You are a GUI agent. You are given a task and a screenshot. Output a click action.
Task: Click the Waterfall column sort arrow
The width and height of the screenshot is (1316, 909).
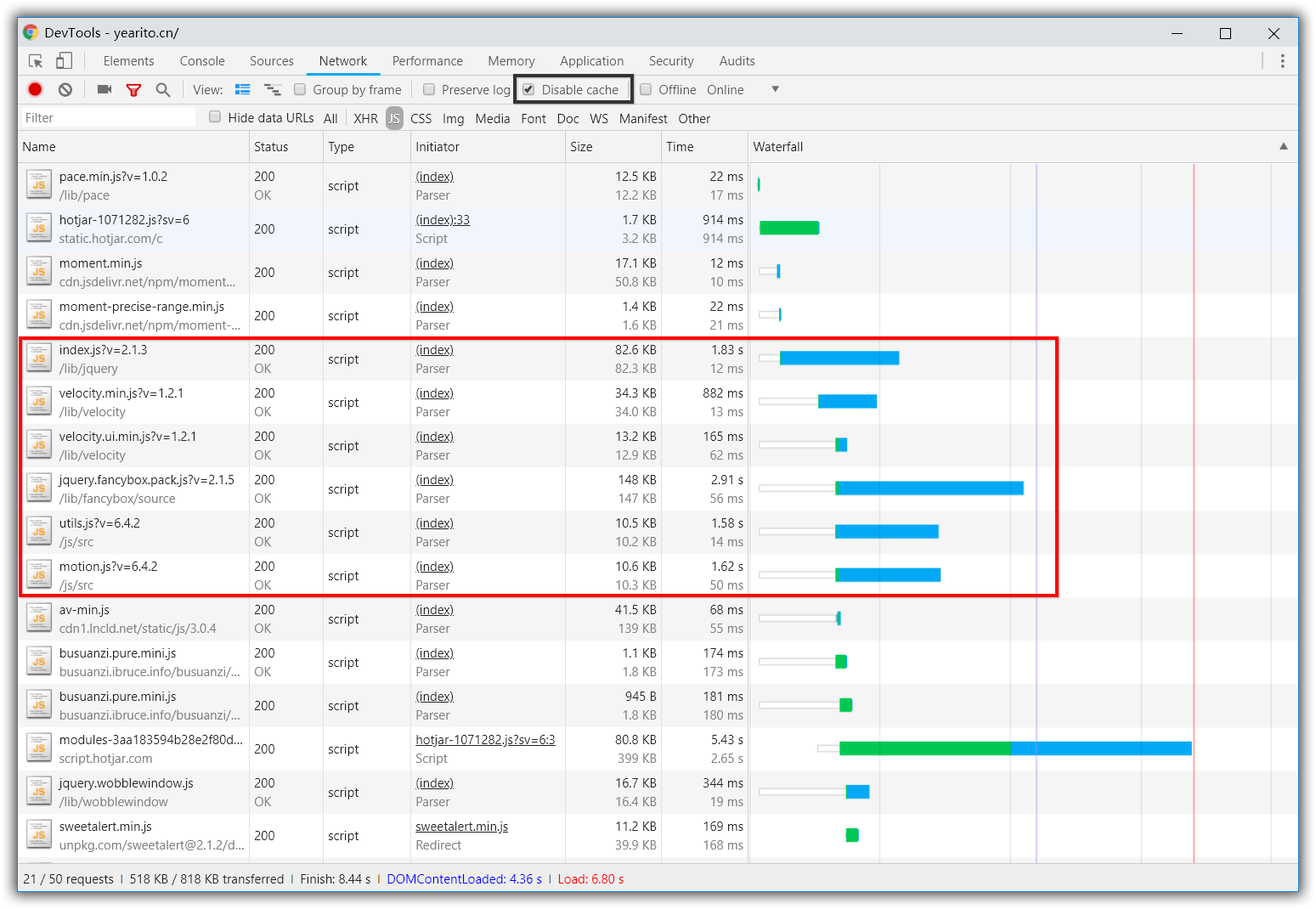(1283, 146)
